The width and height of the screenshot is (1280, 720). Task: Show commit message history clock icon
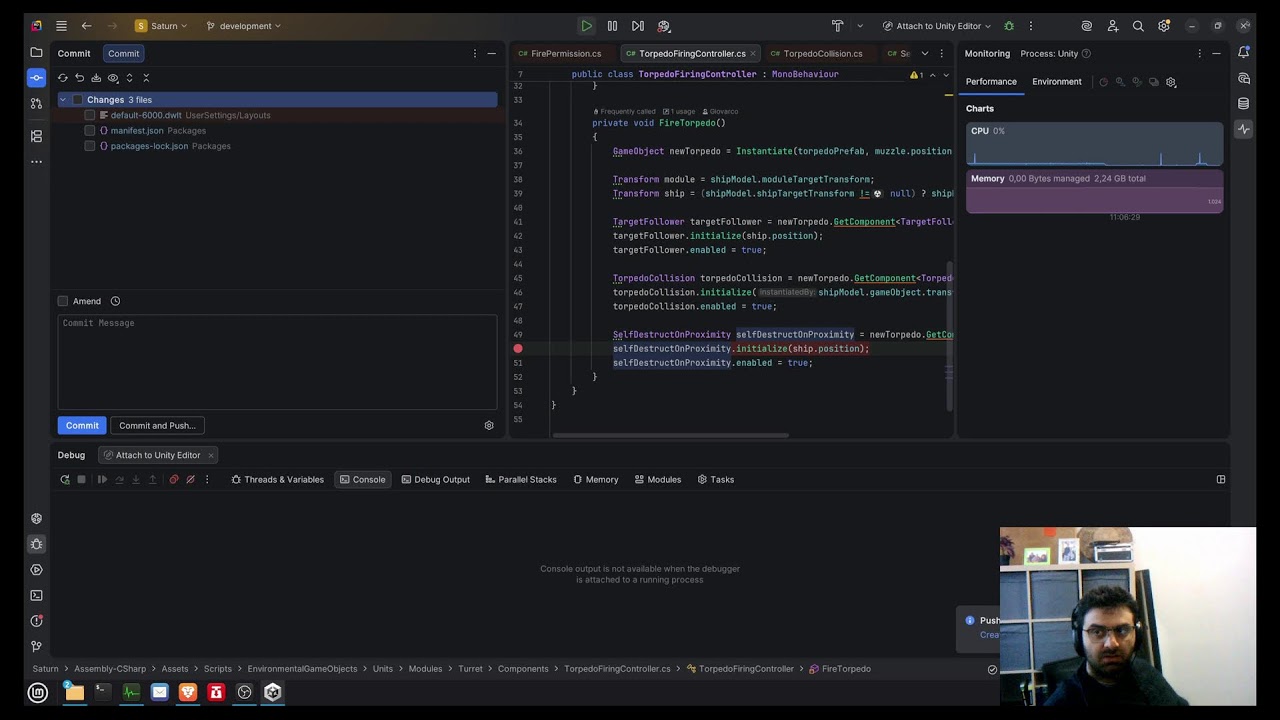[x=115, y=301]
